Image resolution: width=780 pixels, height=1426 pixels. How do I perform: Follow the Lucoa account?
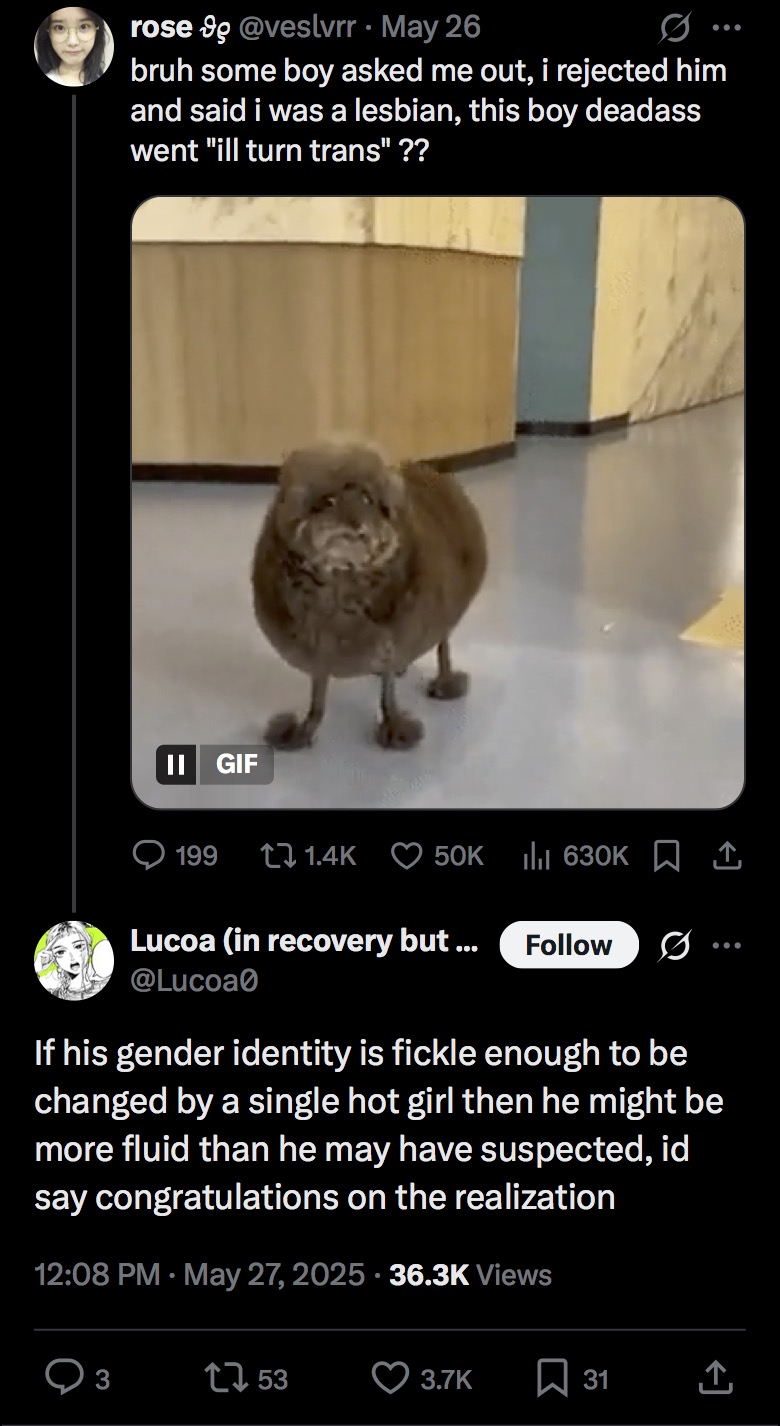coord(568,945)
